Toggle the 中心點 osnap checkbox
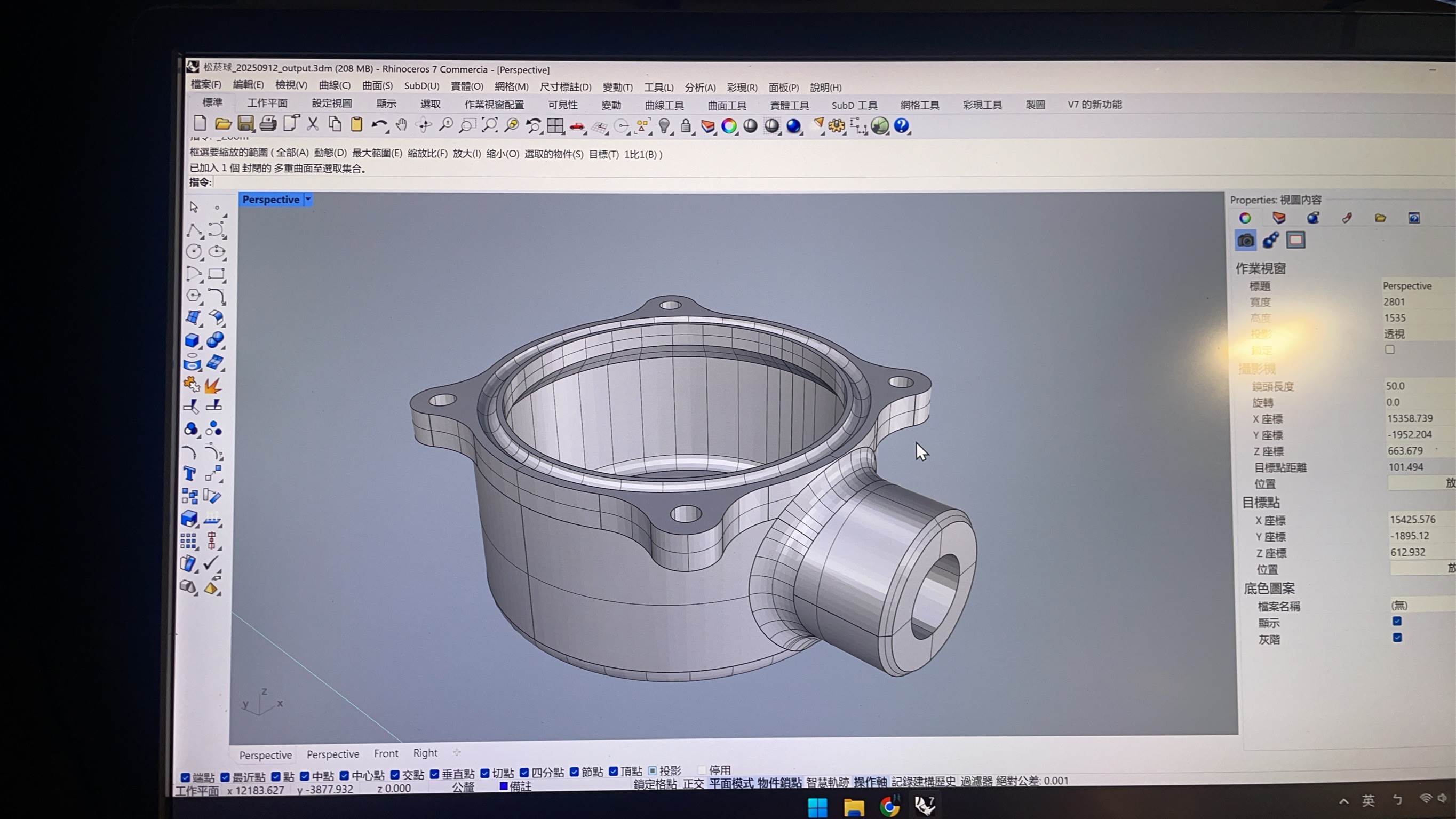1456x819 pixels. click(344, 775)
